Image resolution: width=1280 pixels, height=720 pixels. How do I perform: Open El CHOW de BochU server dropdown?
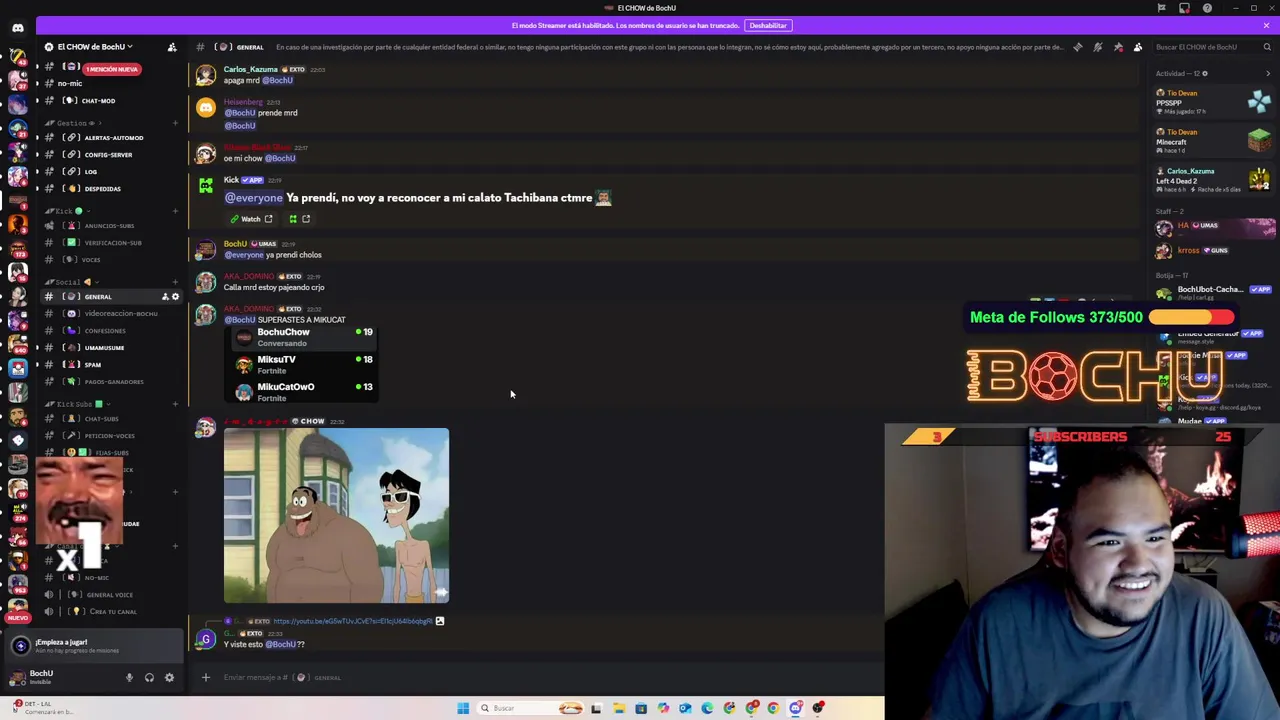pyautogui.click(x=93, y=47)
